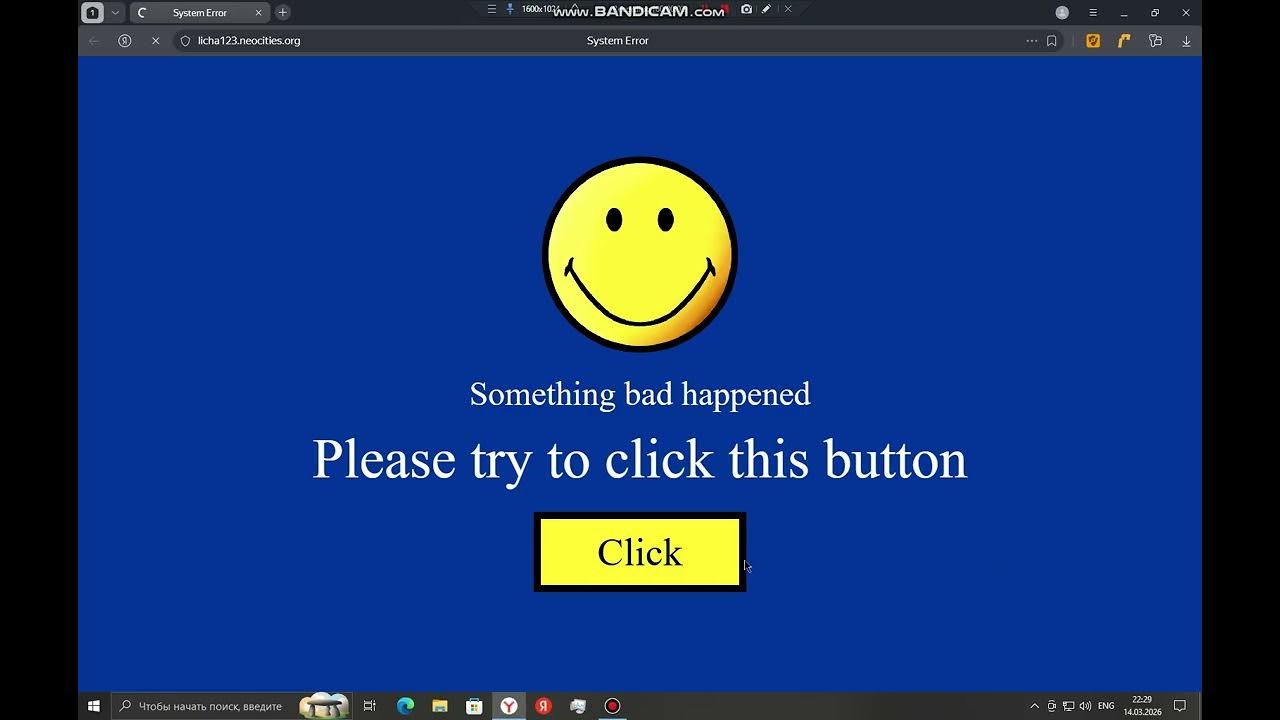Screen dimensions: 1280x720
Task: Launch Microsoft Store from the taskbar
Action: click(475, 706)
